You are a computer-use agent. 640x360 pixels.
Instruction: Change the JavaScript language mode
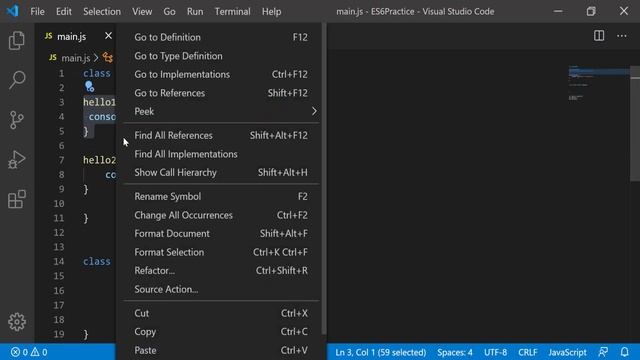point(567,352)
